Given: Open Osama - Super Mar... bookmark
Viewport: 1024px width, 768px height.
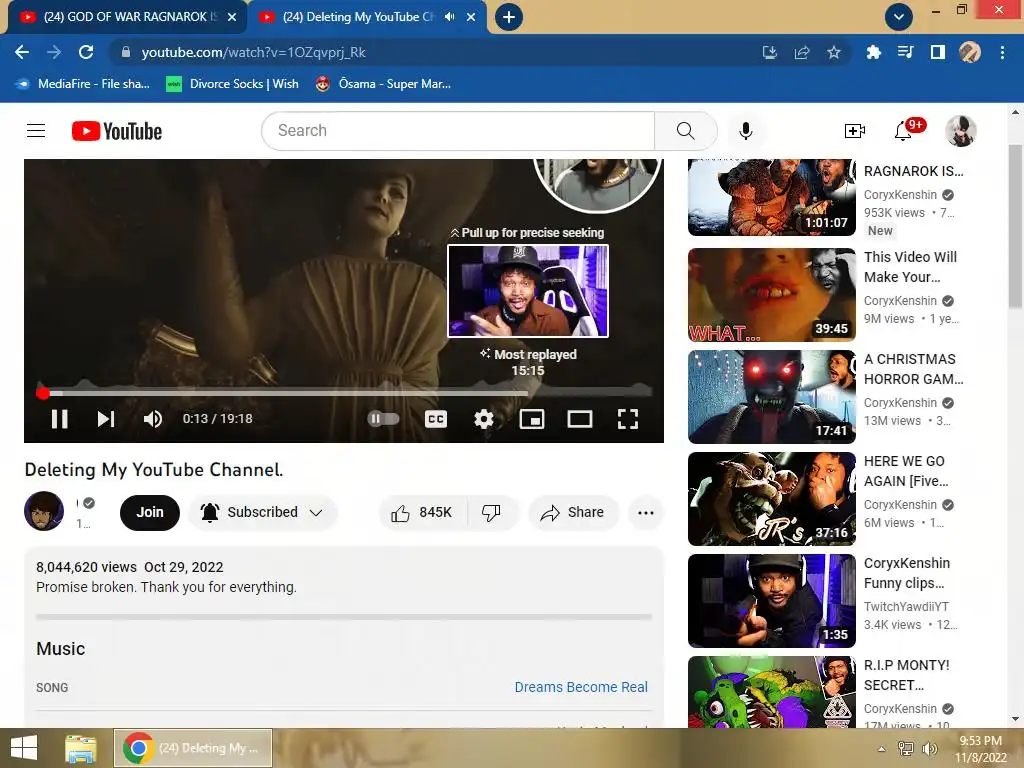Looking at the screenshot, I should [x=383, y=84].
